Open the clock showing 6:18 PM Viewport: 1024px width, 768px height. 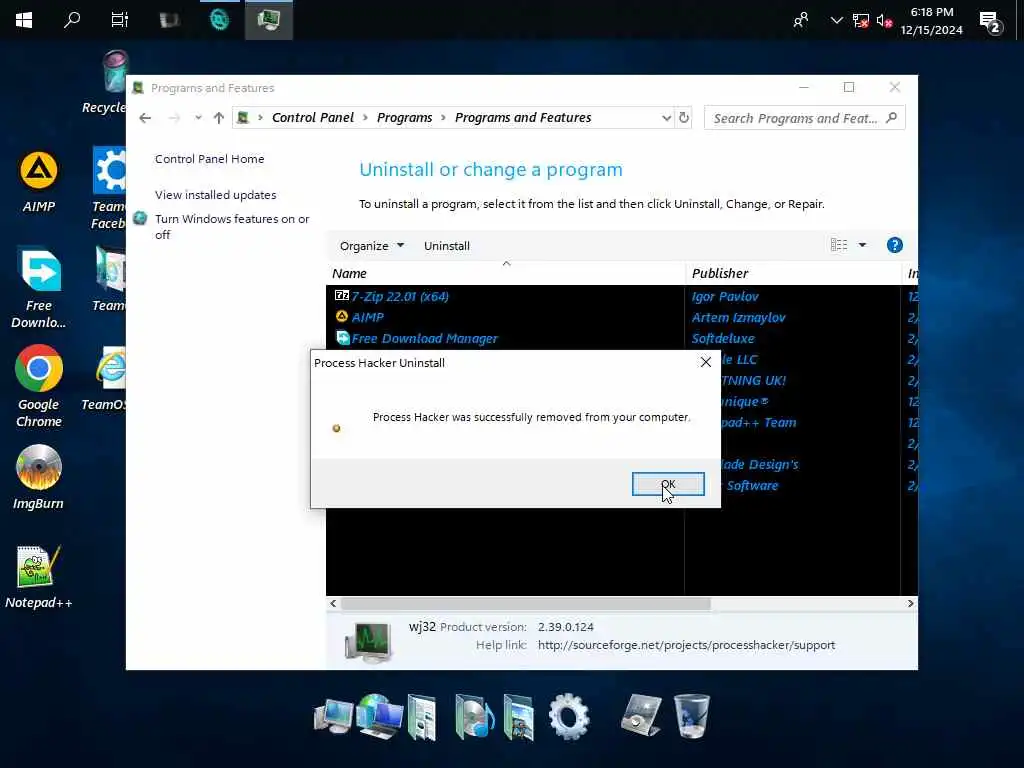coord(931,21)
